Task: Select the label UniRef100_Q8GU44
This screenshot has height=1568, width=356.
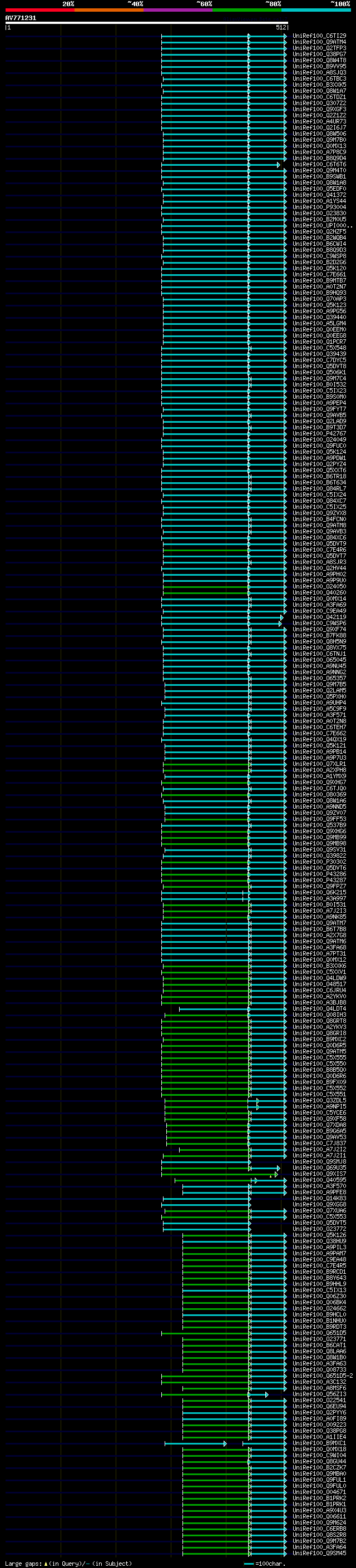Action: (319, 1461)
